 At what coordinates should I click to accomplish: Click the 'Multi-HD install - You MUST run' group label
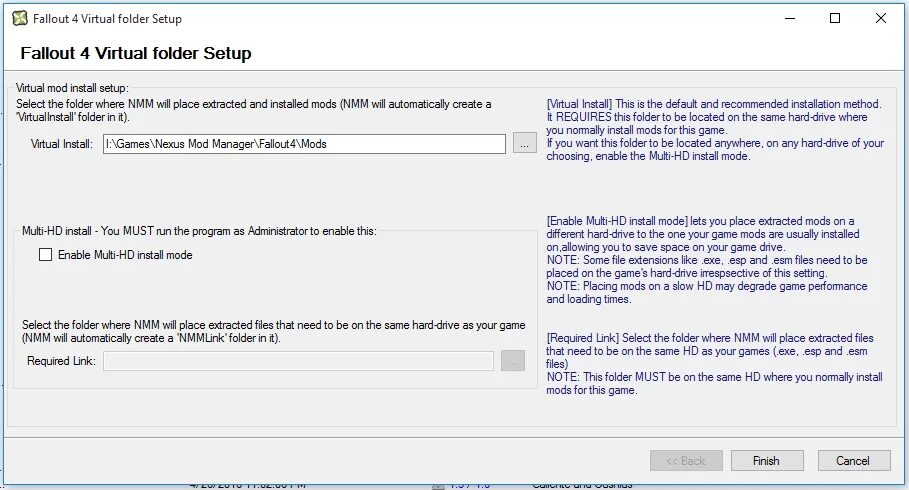[x=199, y=231]
